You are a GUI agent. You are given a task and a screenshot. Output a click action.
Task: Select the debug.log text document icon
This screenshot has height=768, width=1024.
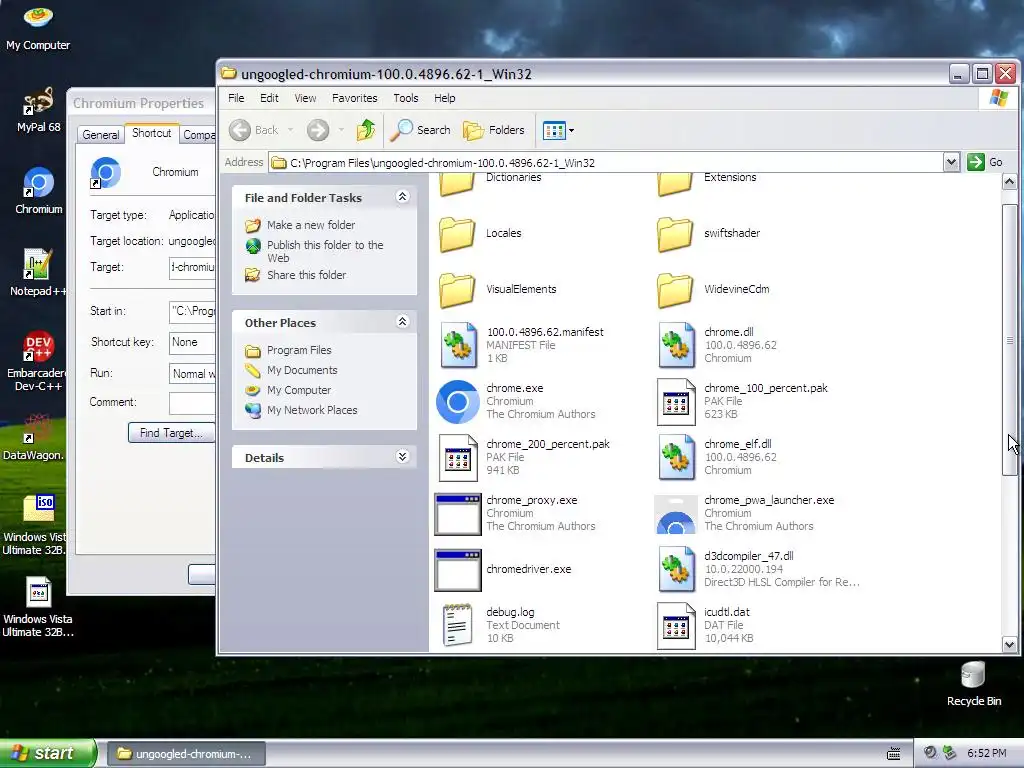point(457,625)
